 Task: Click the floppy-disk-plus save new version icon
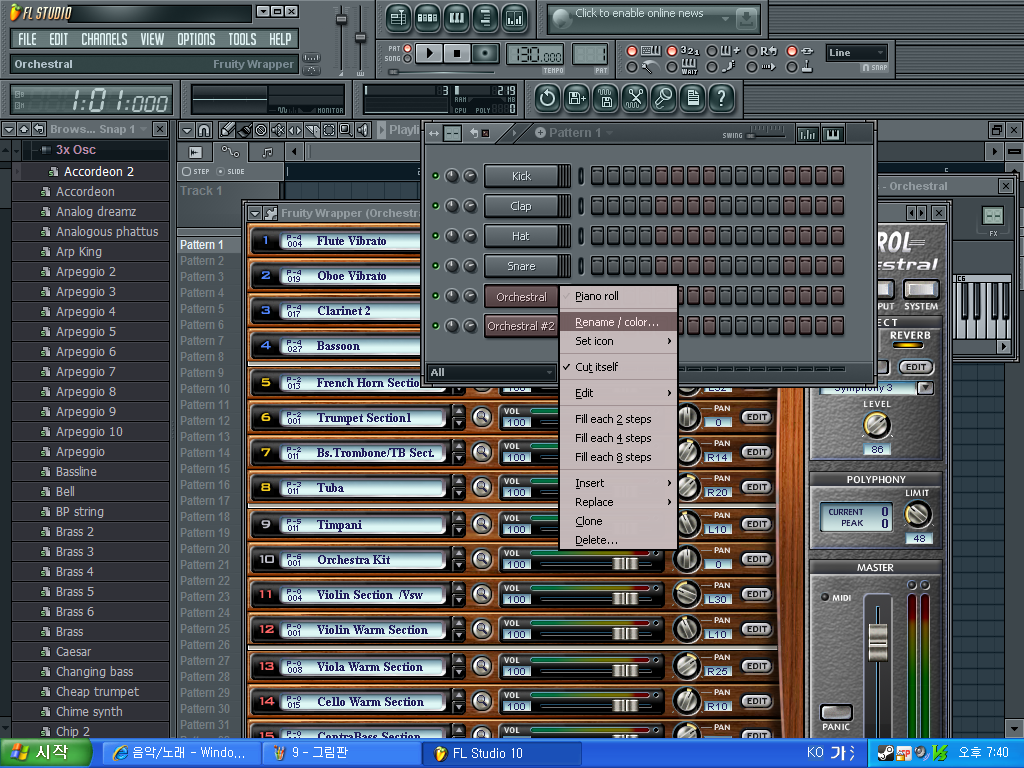[x=576, y=99]
